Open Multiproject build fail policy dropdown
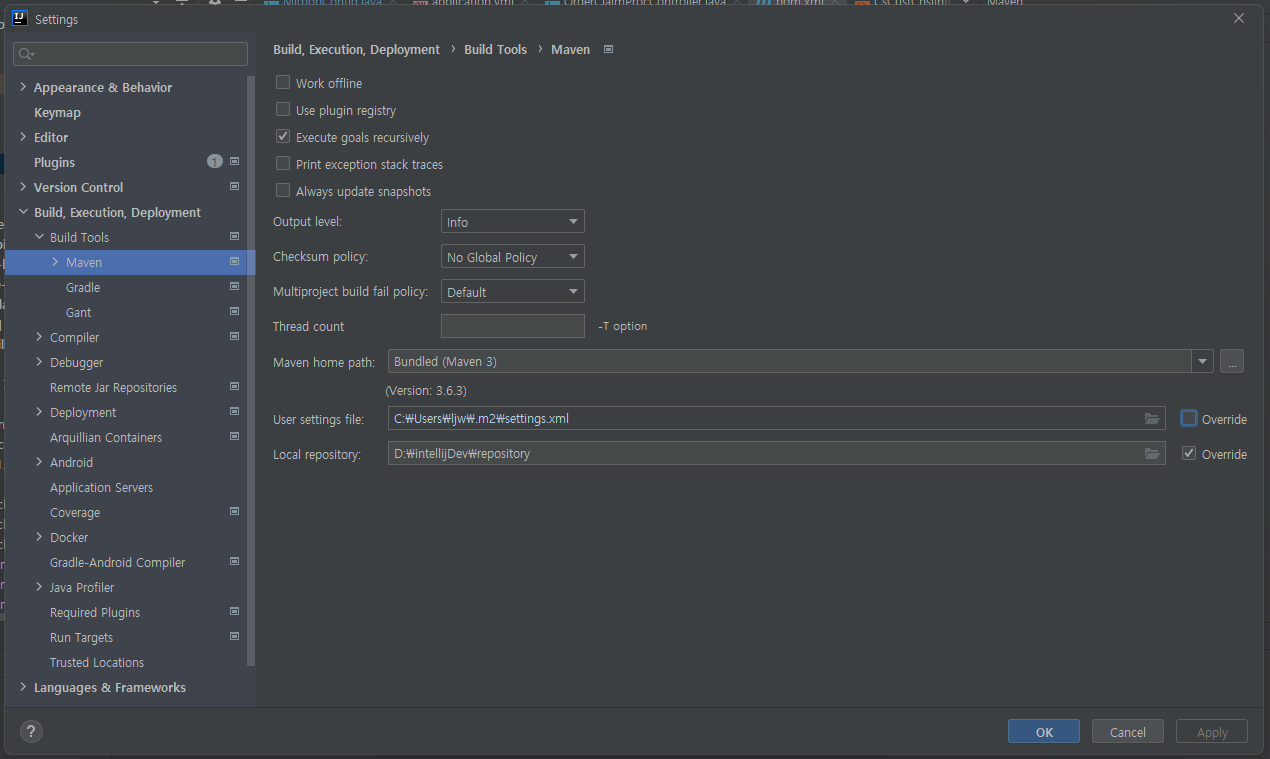This screenshot has width=1270, height=759. (512, 292)
